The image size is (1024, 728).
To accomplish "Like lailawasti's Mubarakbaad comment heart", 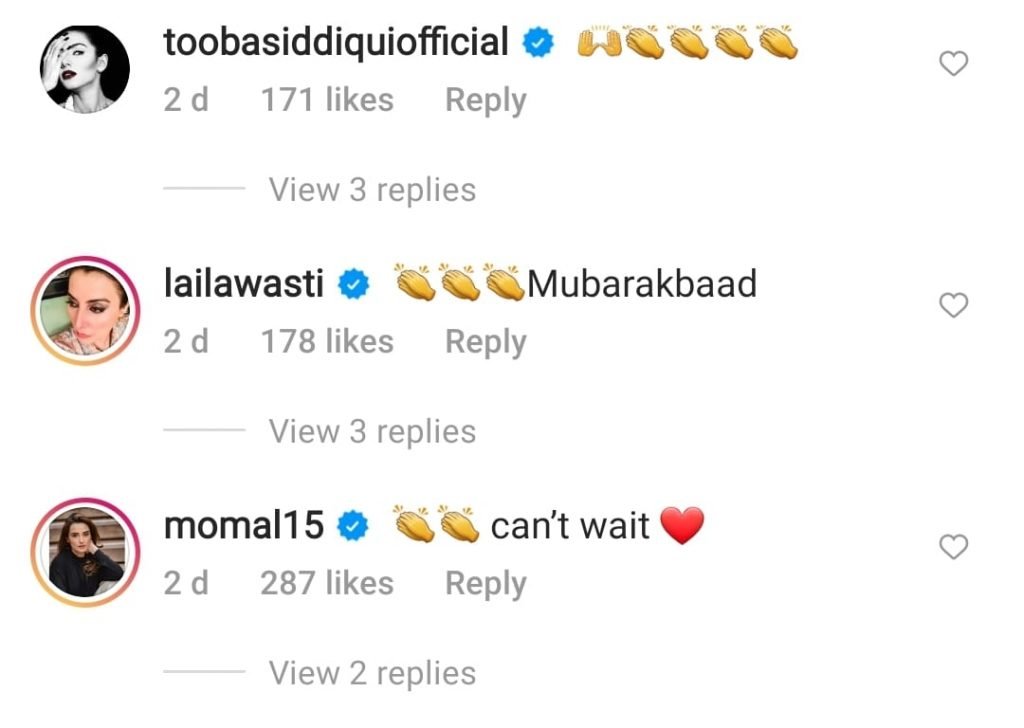I will (953, 305).
